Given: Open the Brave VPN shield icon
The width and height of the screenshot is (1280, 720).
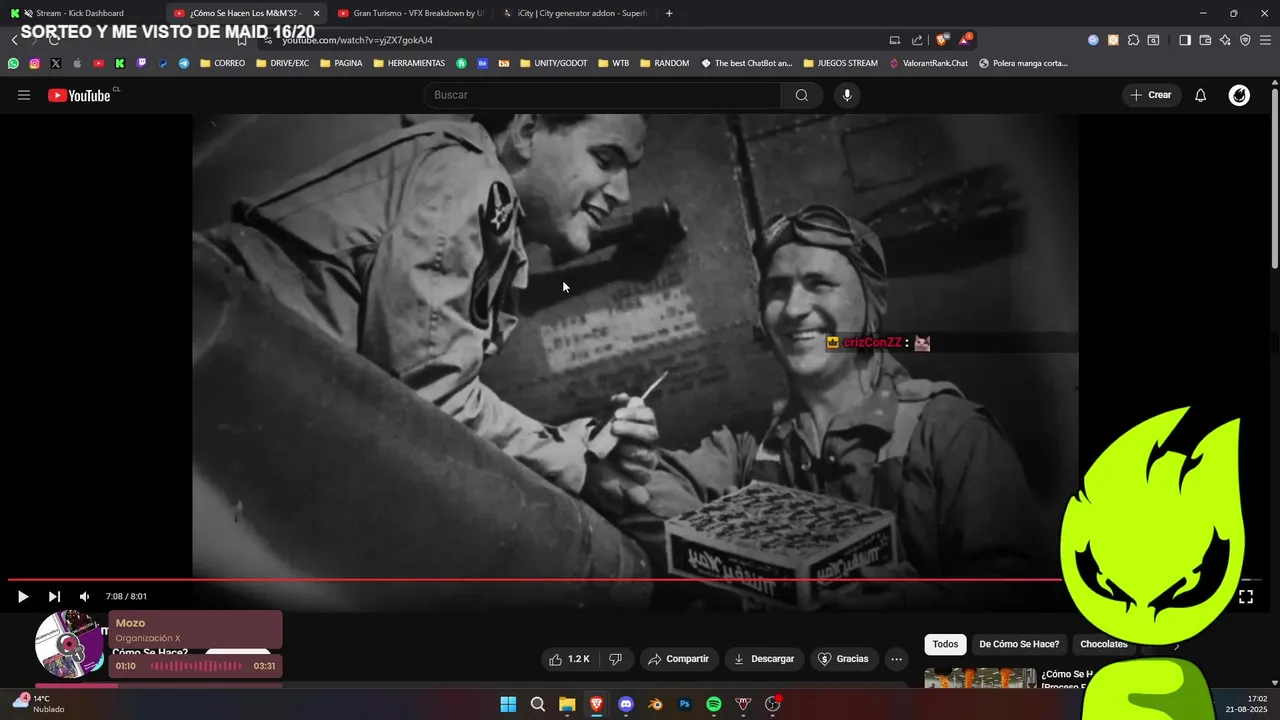Looking at the screenshot, I should [x=1245, y=40].
